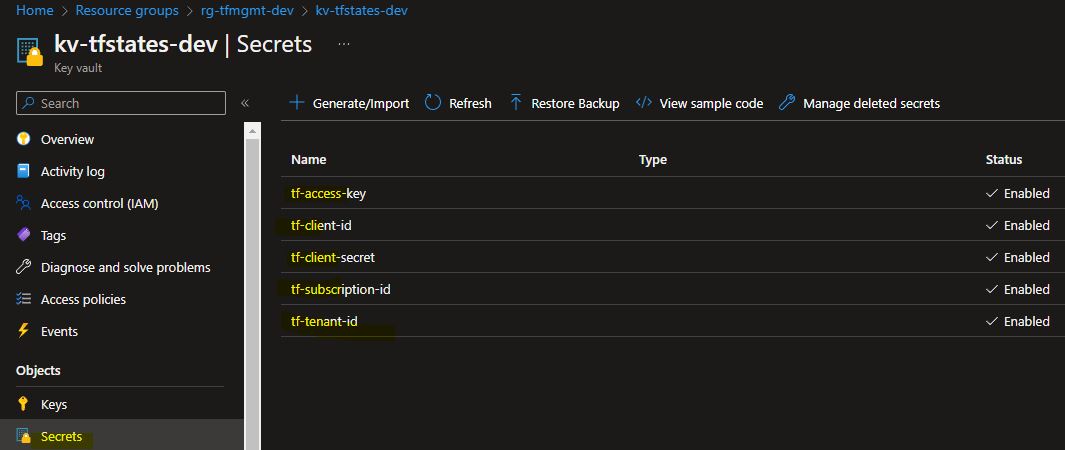The width and height of the screenshot is (1065, 450).
Task: Click the sidebar vertical scrollbar thumb
Action: pyautogui.click(x=252, y=293)
